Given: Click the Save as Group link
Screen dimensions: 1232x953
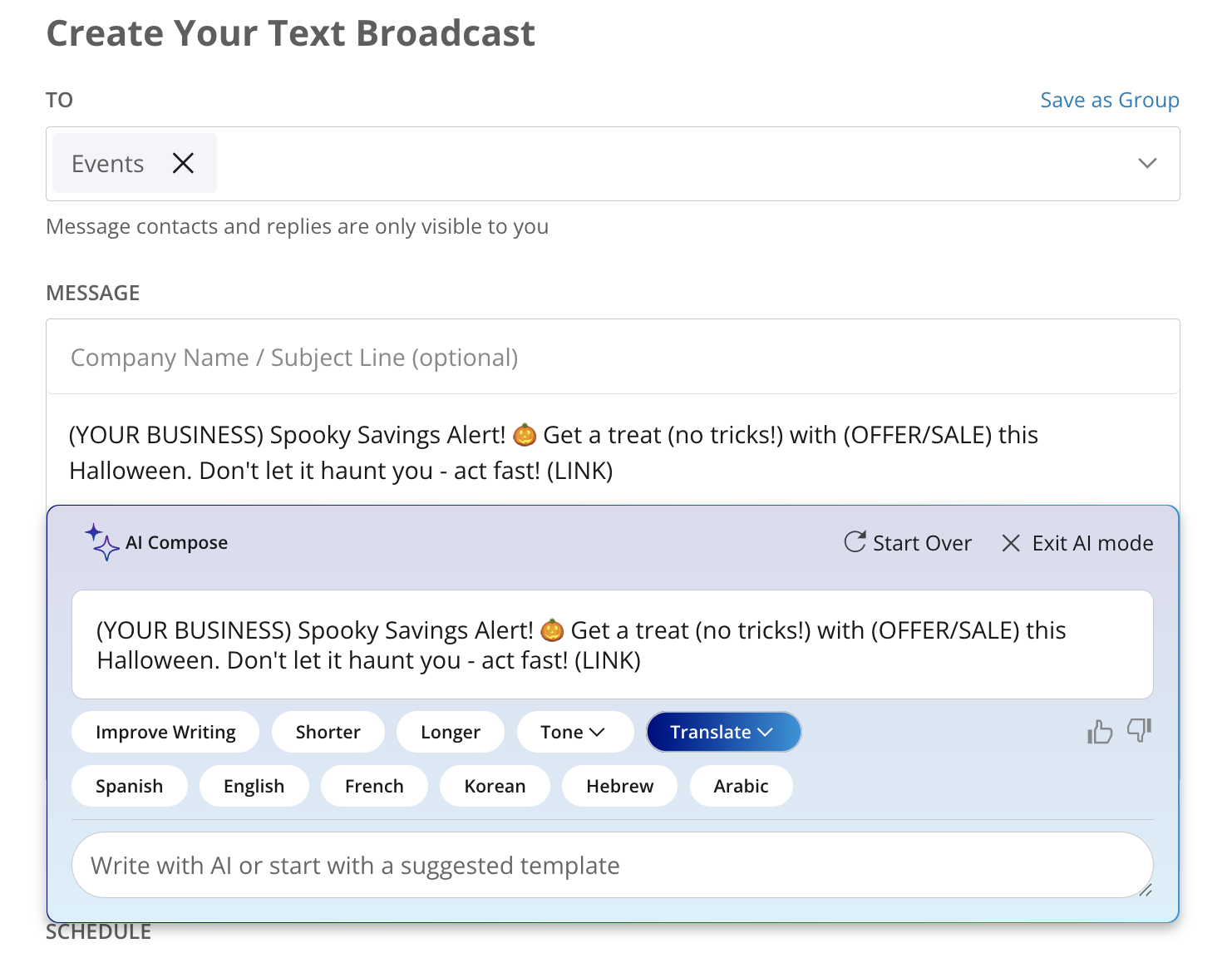Looking at the screenshot, I should click(1110, 100).
